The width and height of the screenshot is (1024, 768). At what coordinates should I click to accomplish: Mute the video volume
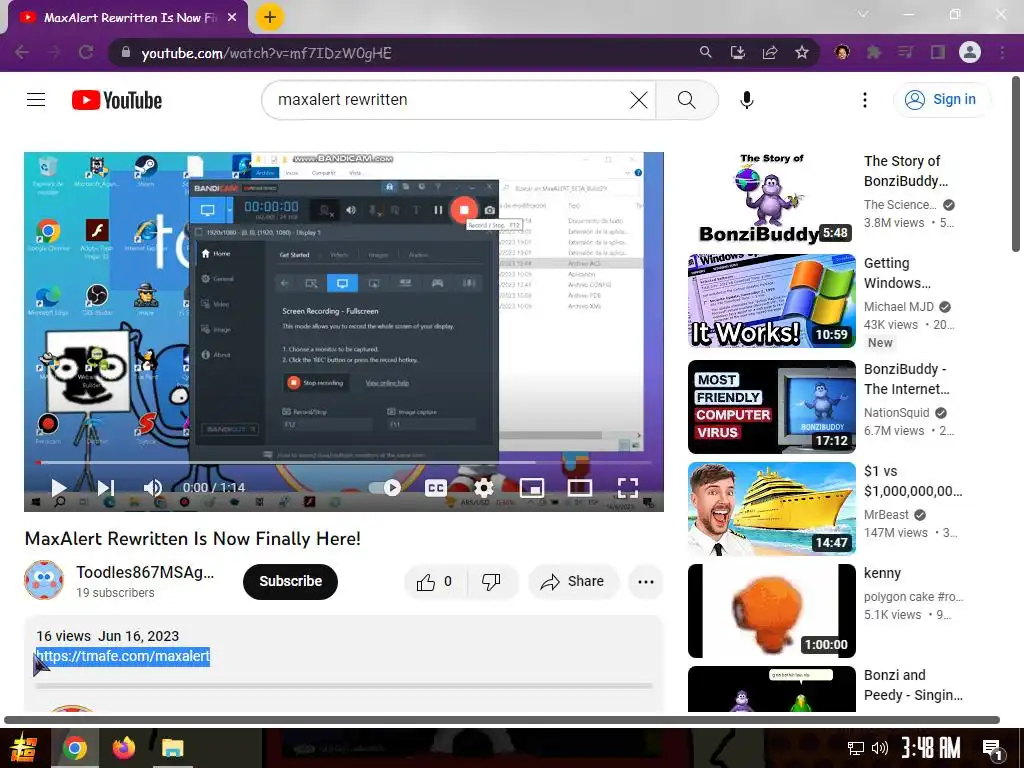tap(153, 487)
